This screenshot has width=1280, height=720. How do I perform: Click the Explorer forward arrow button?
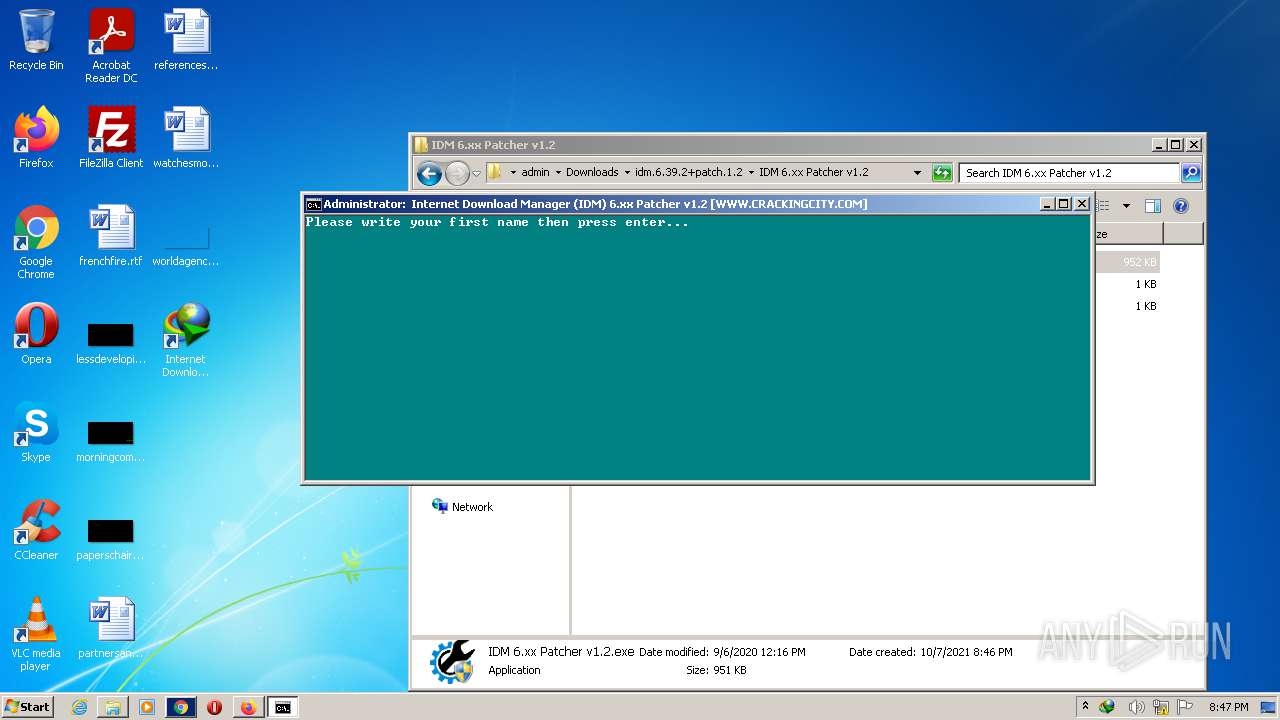pos(457,173)
